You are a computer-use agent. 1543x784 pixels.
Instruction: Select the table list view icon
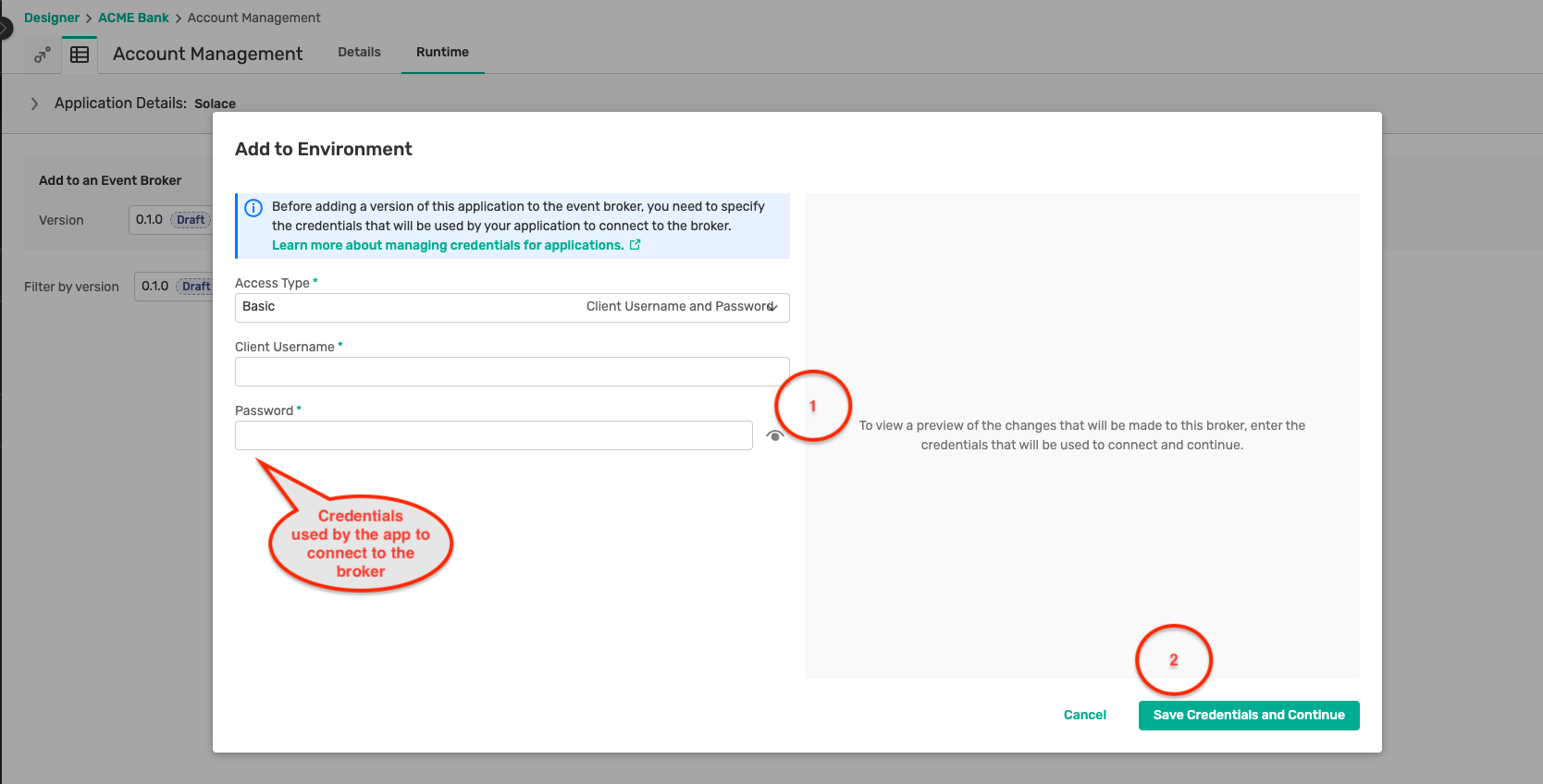80,55
